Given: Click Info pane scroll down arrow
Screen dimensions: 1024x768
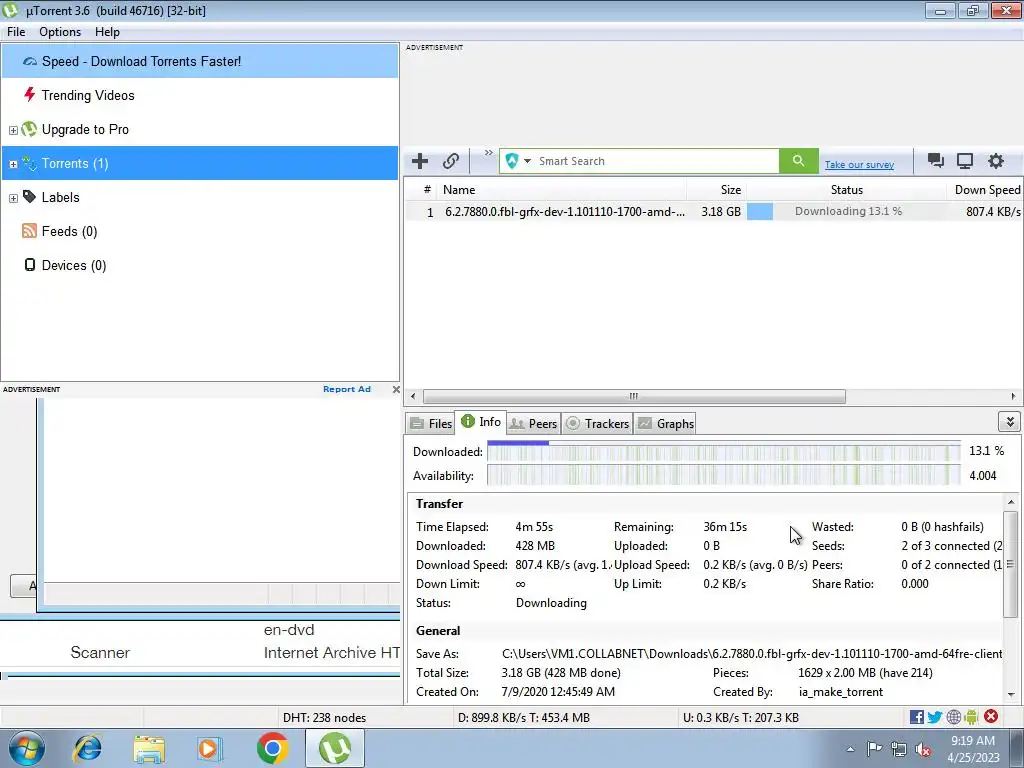Looking at the screenshot, I should (1011, 694).
